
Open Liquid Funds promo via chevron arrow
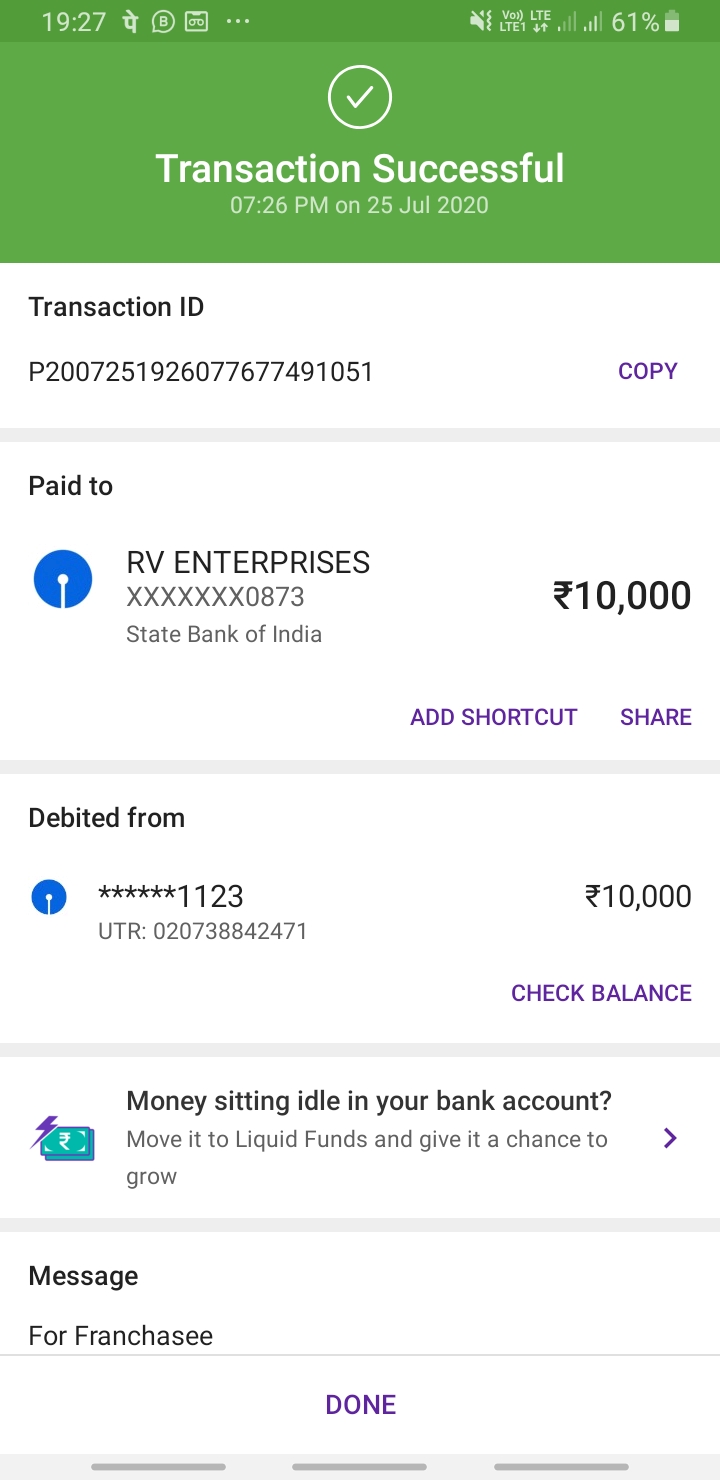(x=671, y=1138)
